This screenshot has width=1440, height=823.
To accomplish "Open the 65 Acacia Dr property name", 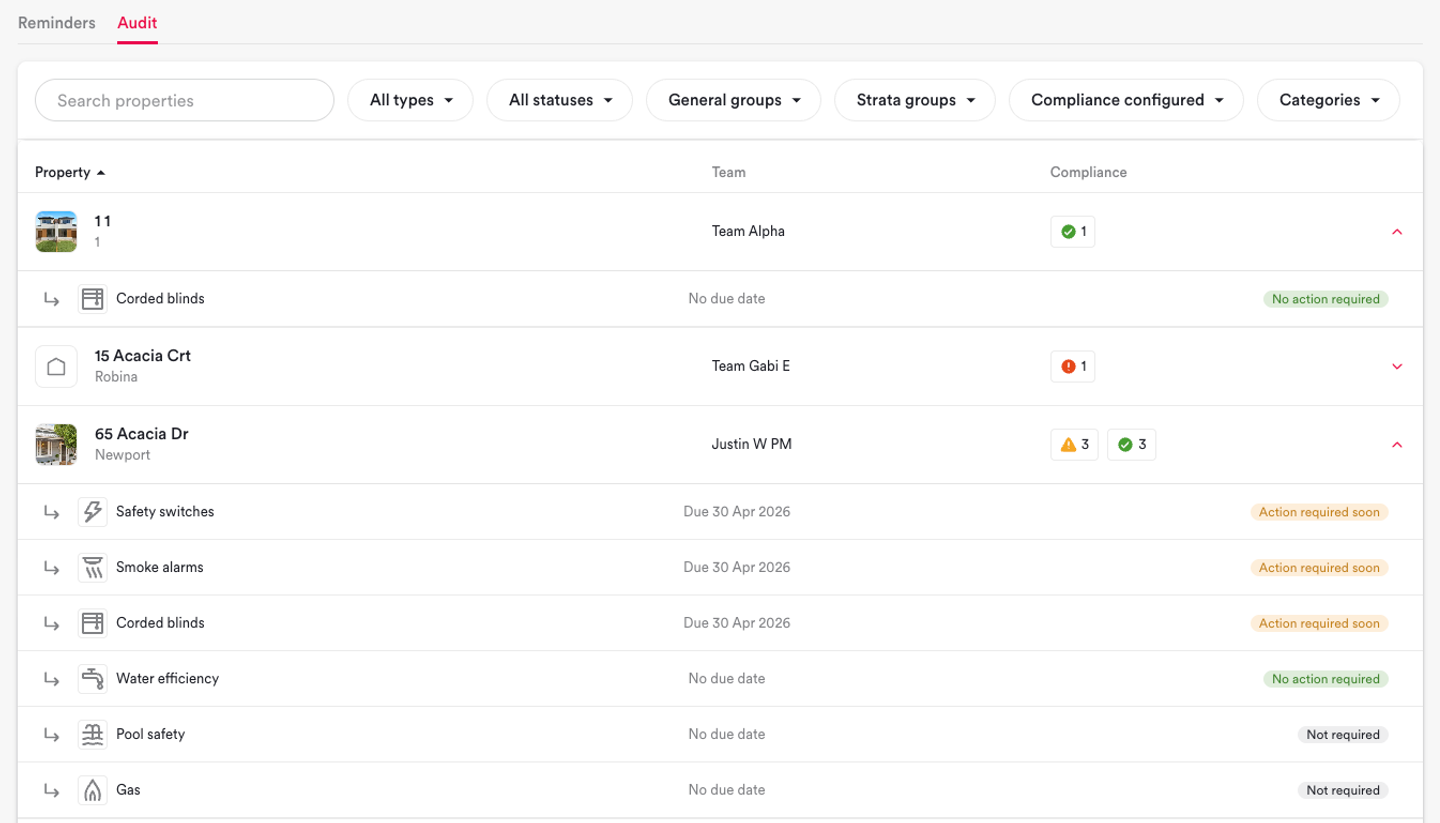I will (x=141, y=434).
